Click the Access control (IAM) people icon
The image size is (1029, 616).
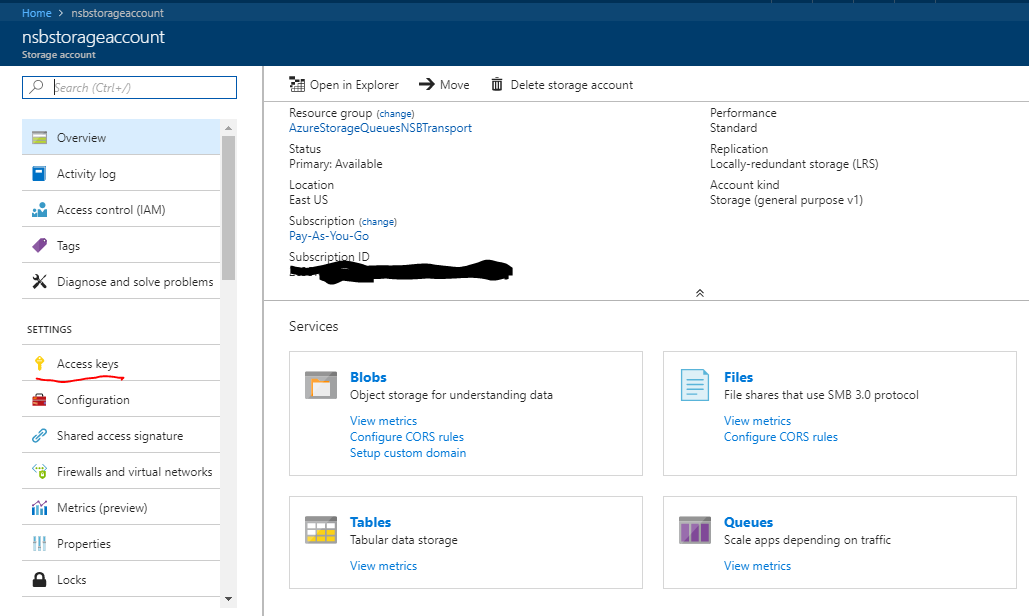pos(39,210)
